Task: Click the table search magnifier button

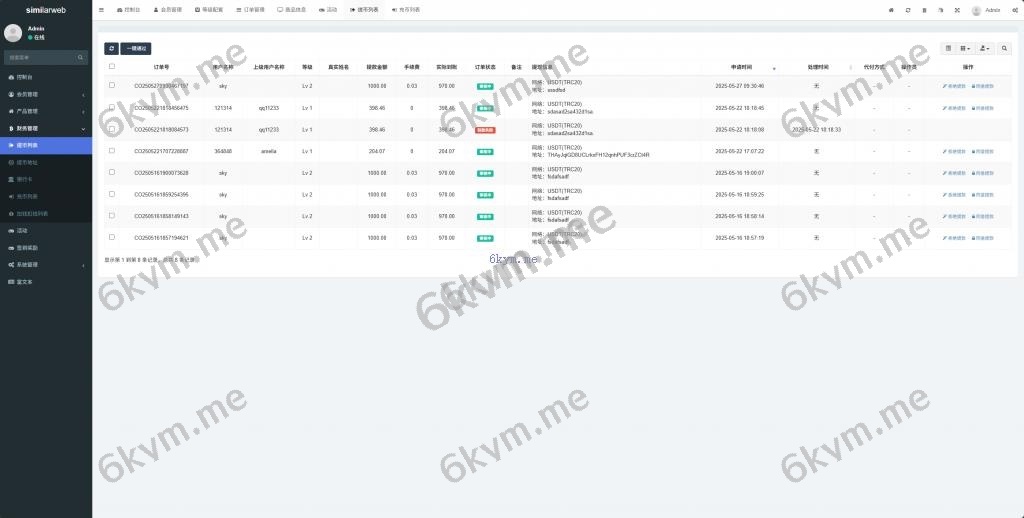Action: click(1005, 48)
